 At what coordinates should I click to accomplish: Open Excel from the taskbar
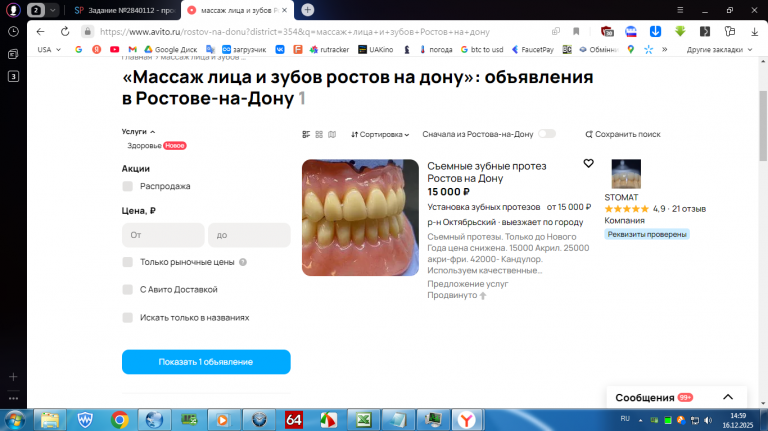coord(363,420)
